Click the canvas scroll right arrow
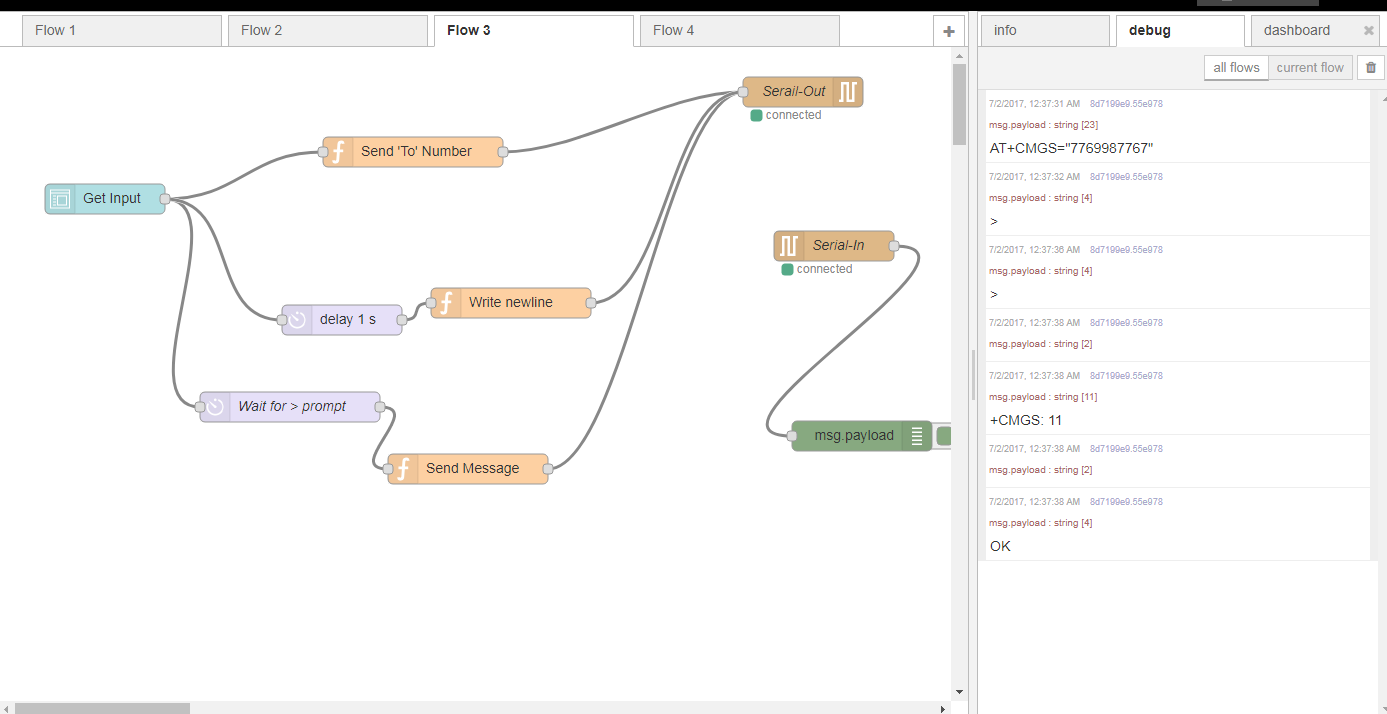Image resolution: width=1387 pixels, height=714 pixels. pos(944,708)
